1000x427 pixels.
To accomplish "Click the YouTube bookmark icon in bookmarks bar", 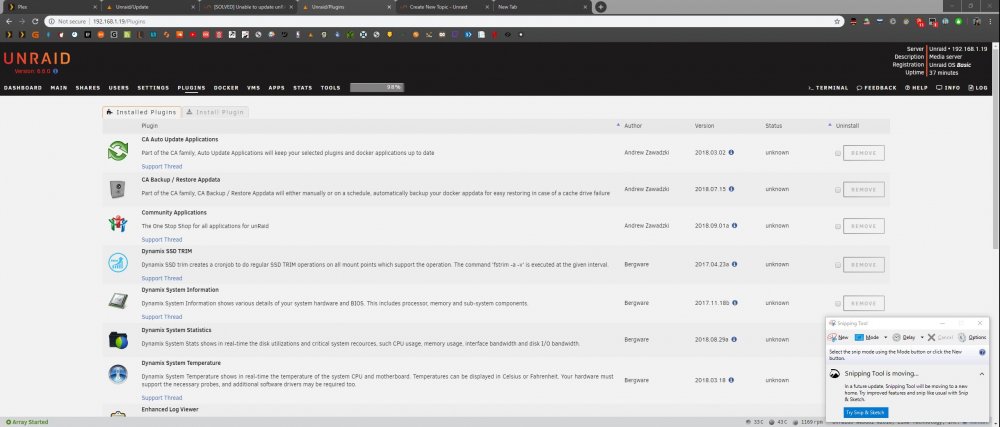I will 193,34.
